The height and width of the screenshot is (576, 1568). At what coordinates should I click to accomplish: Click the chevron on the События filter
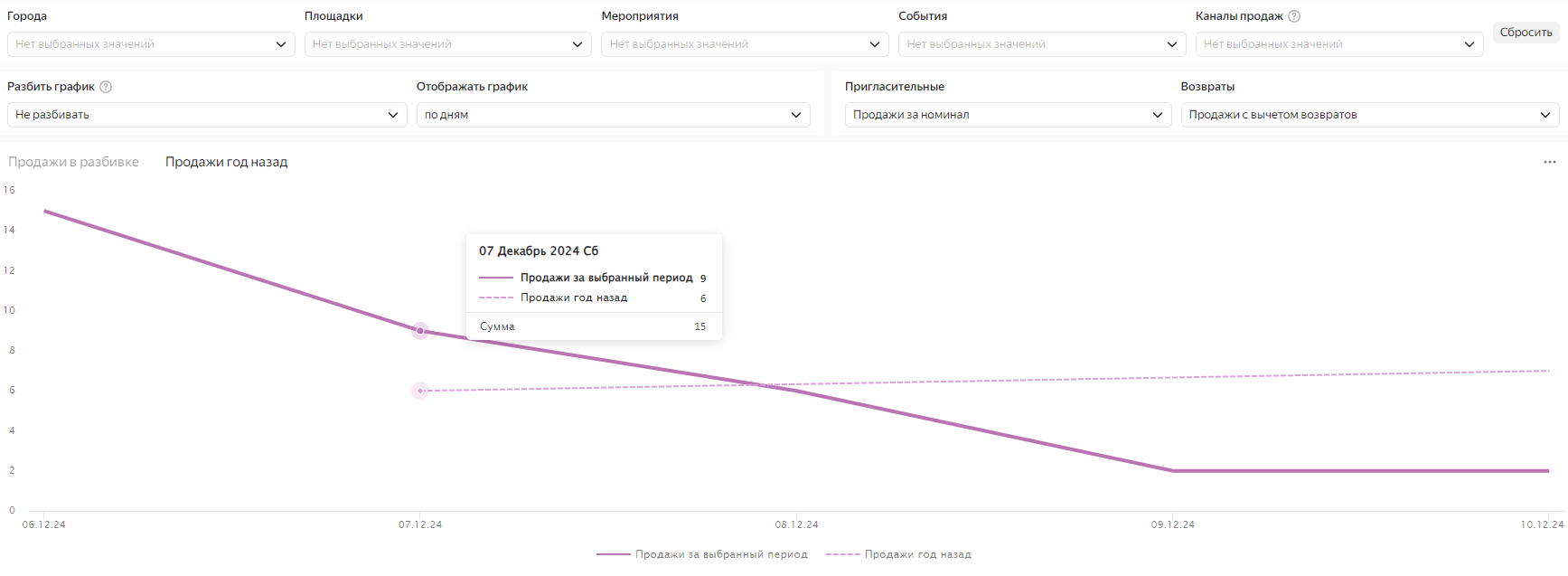(x=1171, y=43)
